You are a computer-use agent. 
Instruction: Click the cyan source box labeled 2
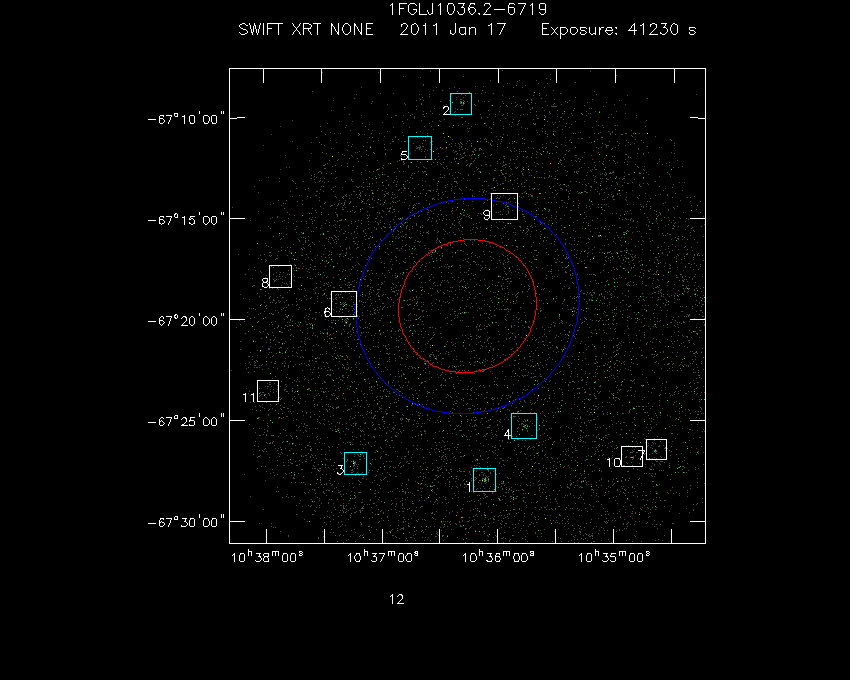pyautogui.click(x=461, y=104)
